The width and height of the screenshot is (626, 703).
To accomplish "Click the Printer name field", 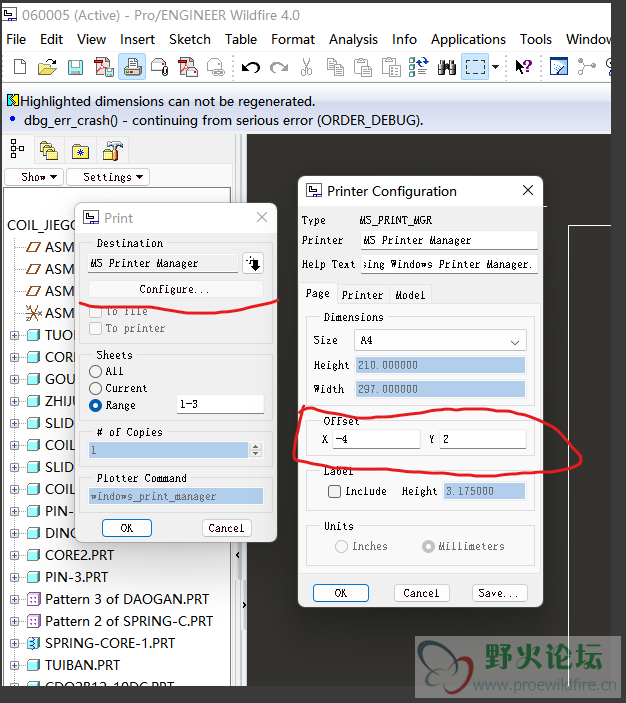I will 449,240.
